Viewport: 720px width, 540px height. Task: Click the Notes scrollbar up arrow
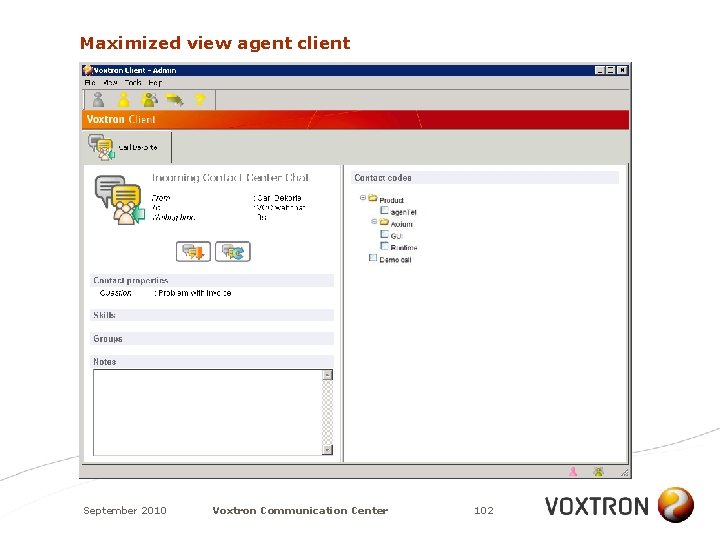327,375
